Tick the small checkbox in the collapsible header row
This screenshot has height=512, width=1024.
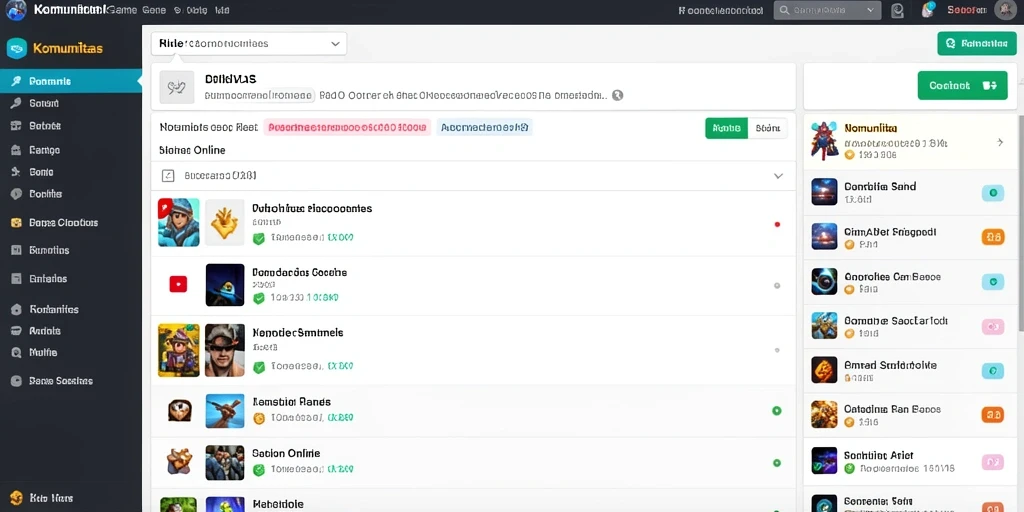coord(168,176)
